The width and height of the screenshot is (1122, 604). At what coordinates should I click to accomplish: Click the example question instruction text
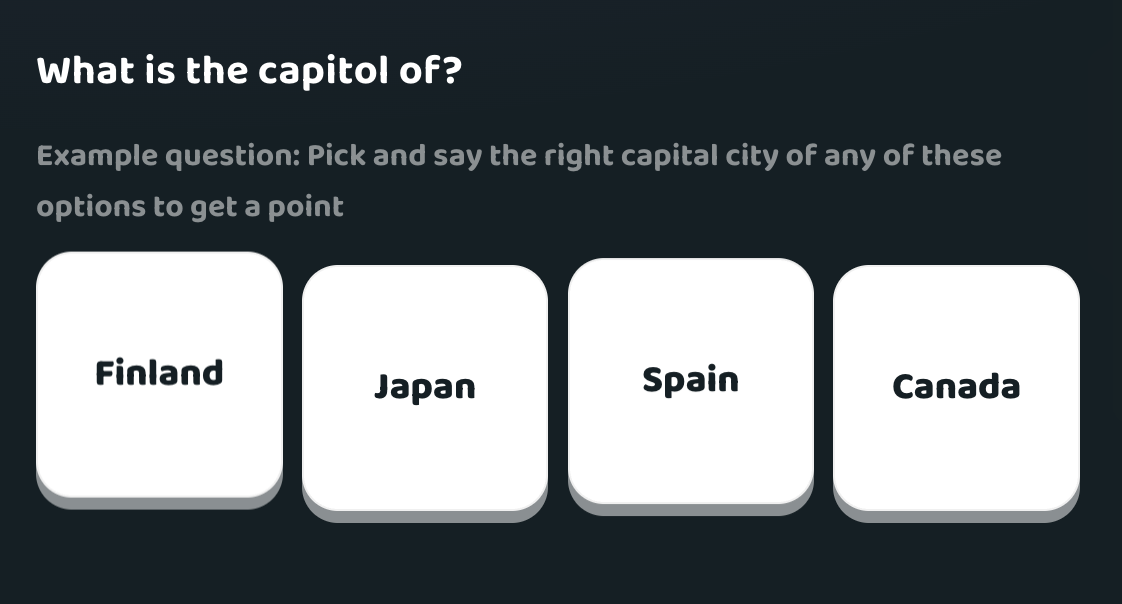pyautogui.click(x=518, y=180)
